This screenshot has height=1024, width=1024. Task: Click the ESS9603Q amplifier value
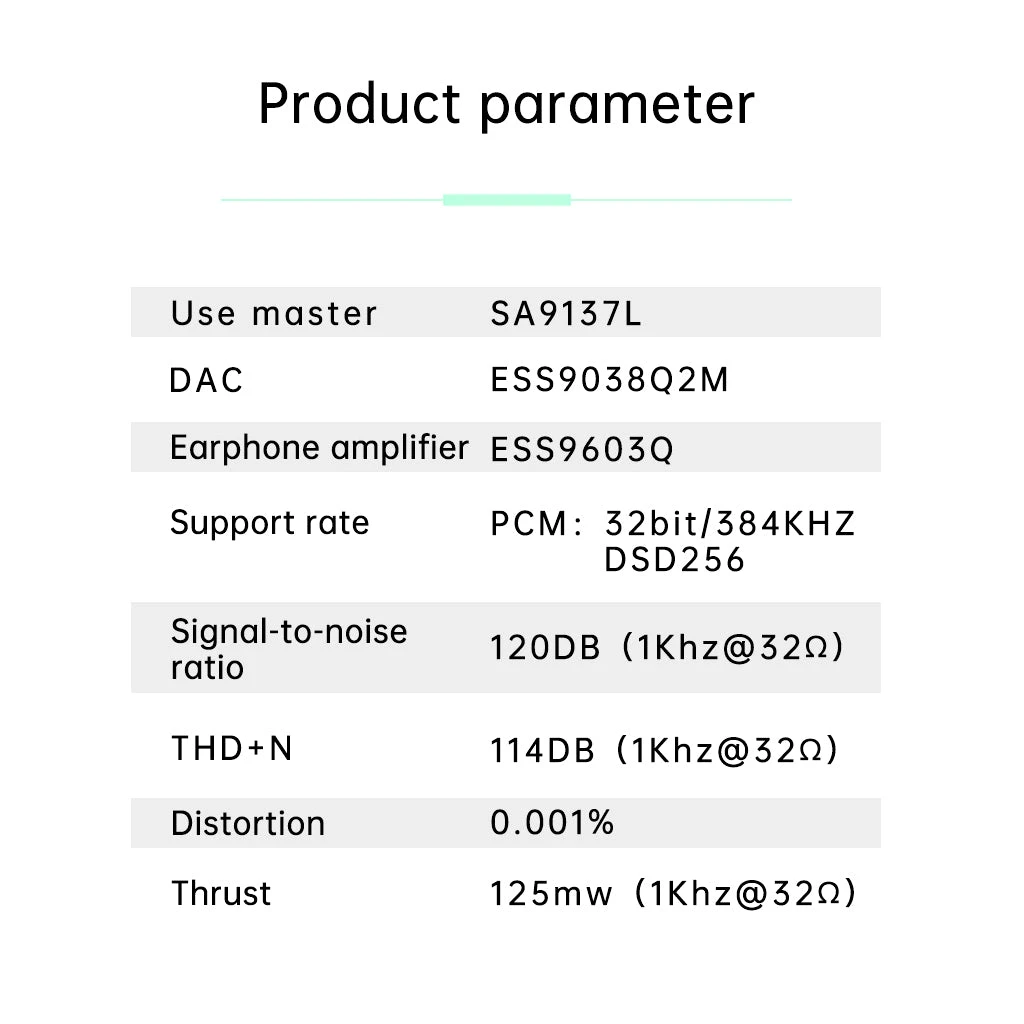582,450
